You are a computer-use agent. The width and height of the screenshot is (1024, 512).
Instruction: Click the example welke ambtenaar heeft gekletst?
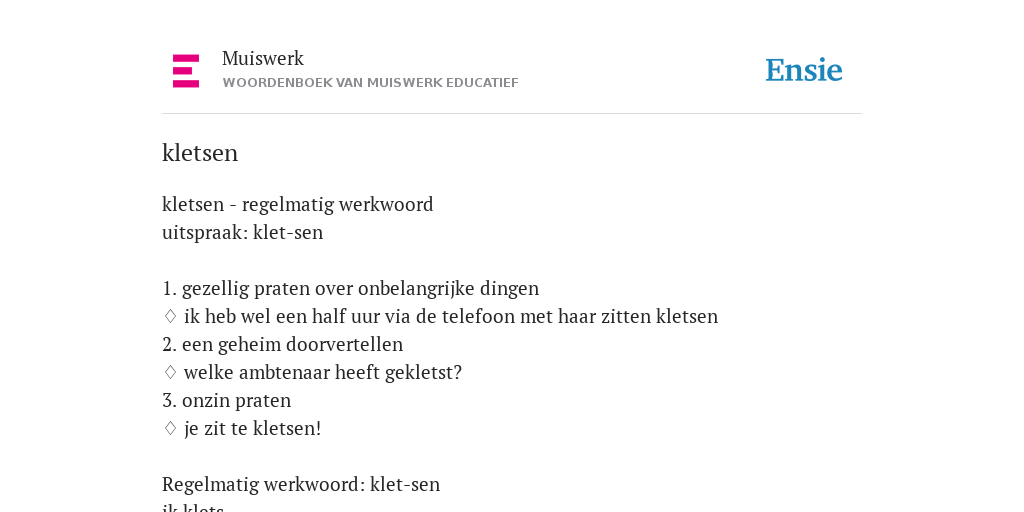(x=323, y=372)
